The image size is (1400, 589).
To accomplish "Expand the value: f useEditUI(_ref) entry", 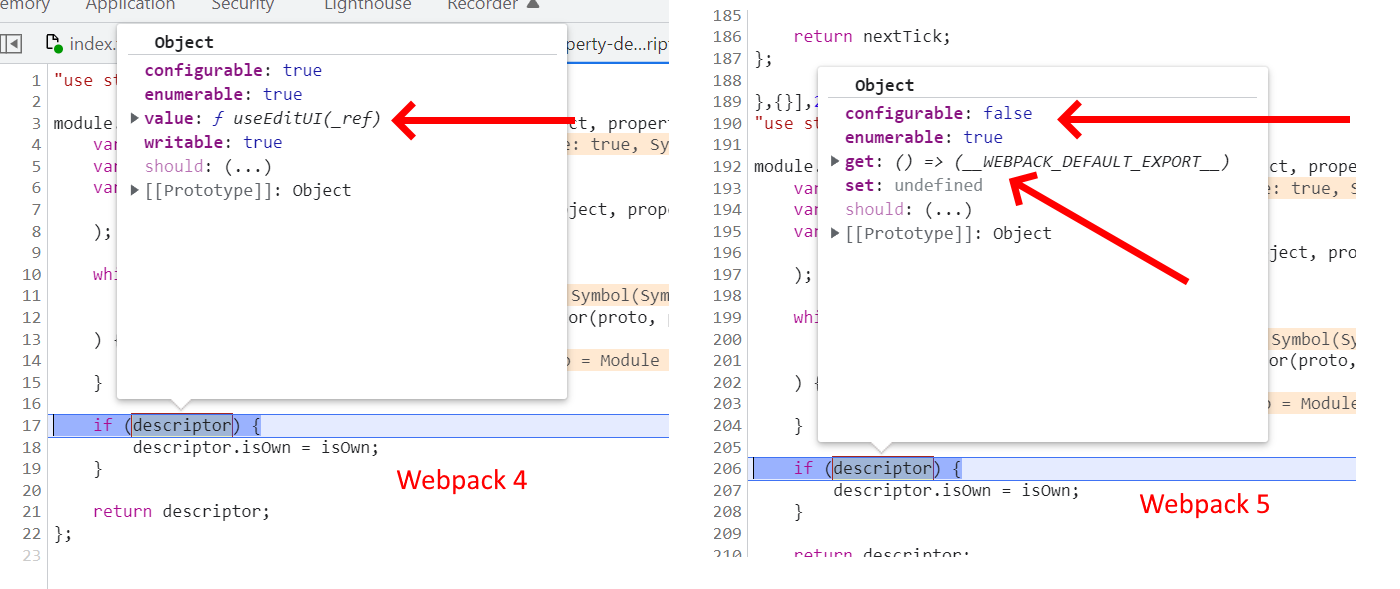I will [x=135, y=118].
